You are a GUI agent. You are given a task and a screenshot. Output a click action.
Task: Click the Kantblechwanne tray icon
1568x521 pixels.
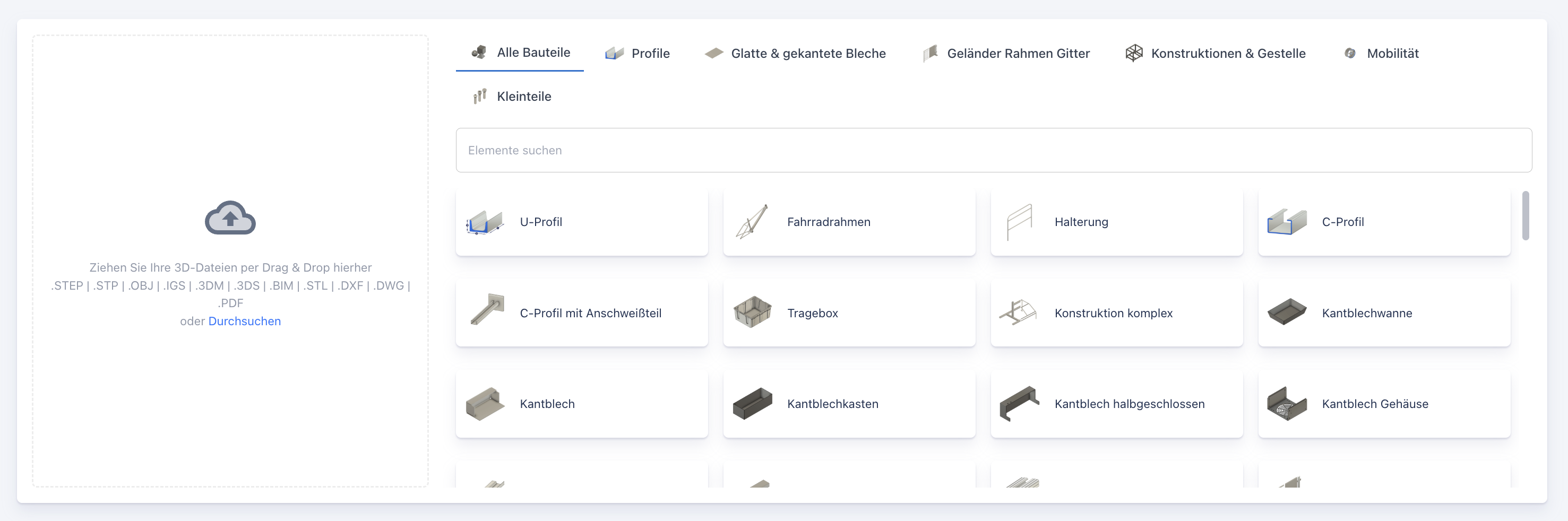pyautogui.click(x=1287, y=312)
